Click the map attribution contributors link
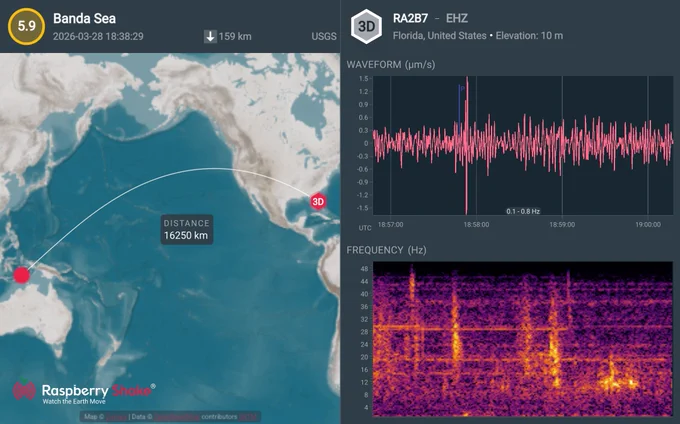The height and width of the screenshot is (424, 680). [219, 417]
